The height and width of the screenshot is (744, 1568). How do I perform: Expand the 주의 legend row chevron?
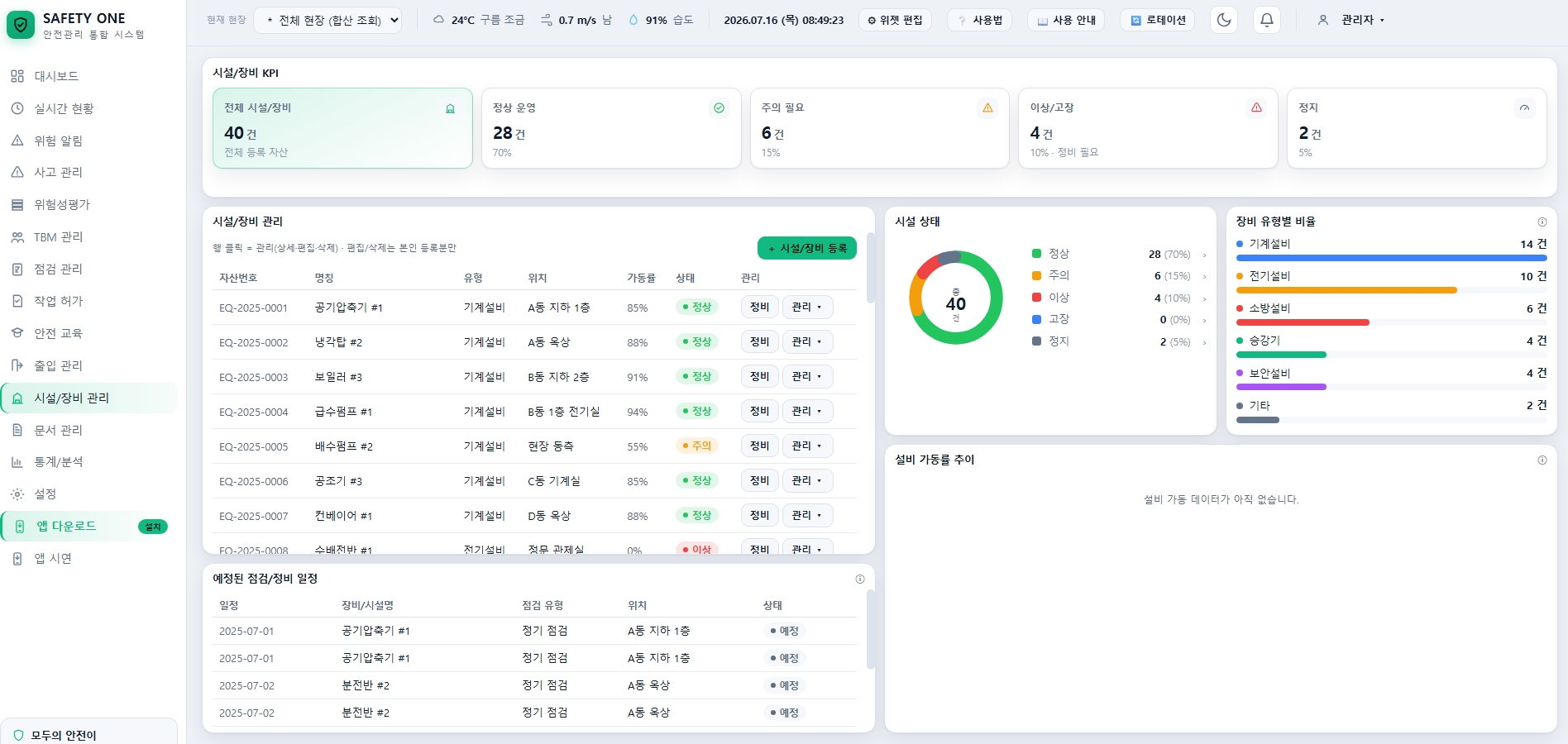(x=1204, y=276)
